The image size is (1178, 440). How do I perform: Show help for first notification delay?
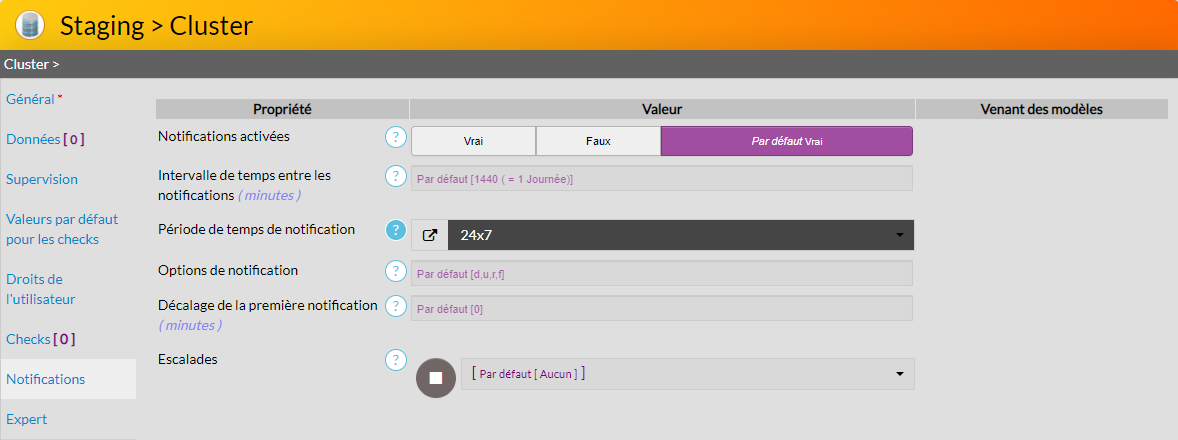[x=396, y=306]
